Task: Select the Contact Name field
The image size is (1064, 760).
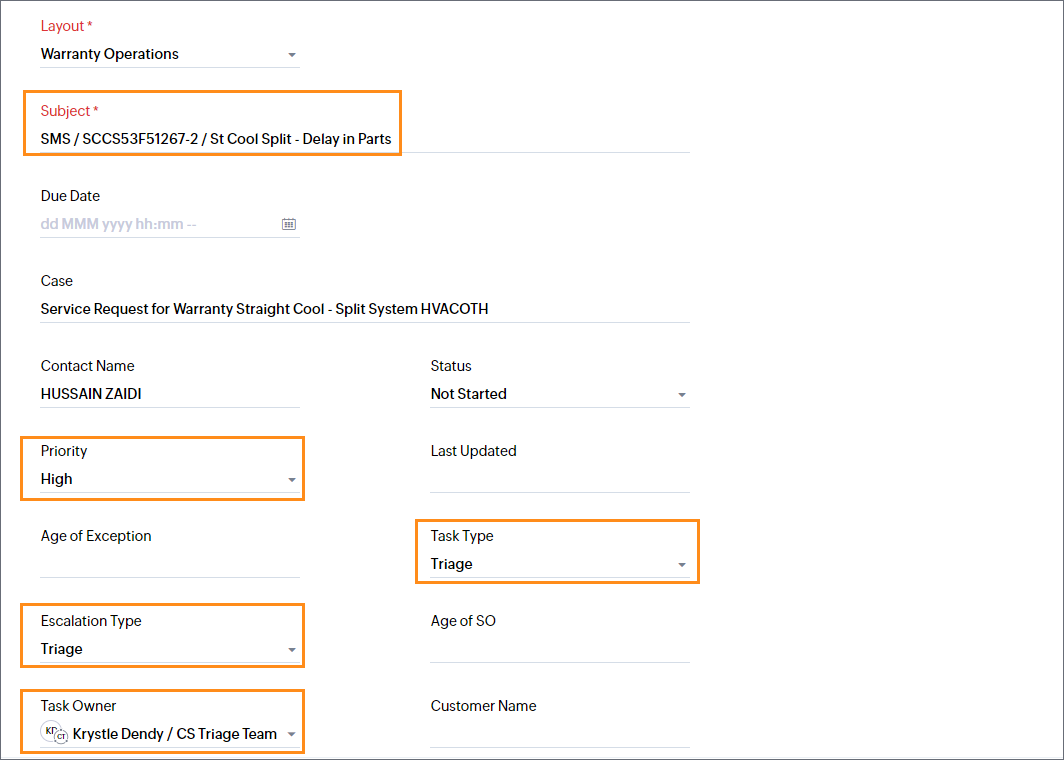Action: (168, 394)
